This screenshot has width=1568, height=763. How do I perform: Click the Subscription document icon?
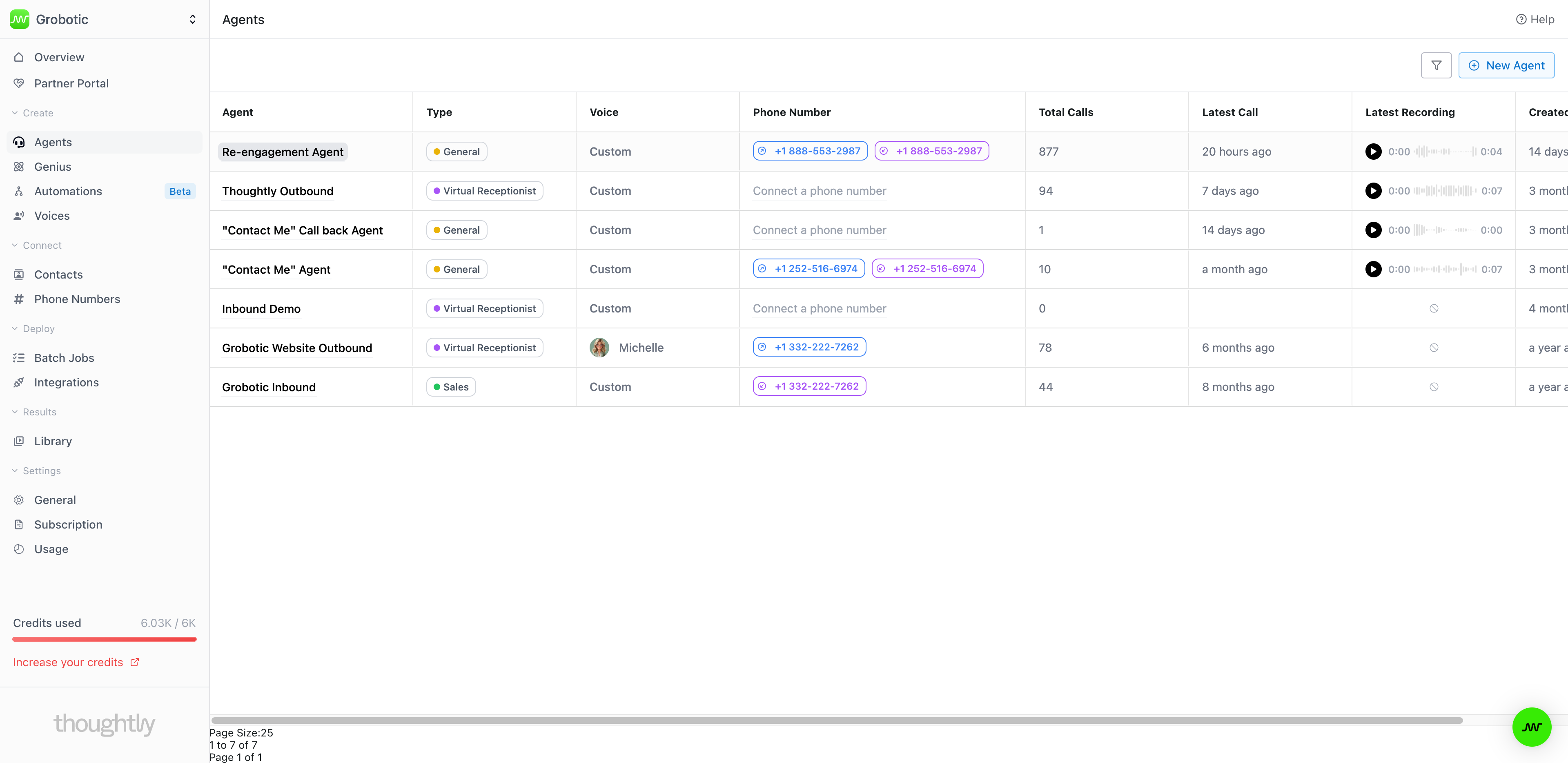tap(19, 525)
